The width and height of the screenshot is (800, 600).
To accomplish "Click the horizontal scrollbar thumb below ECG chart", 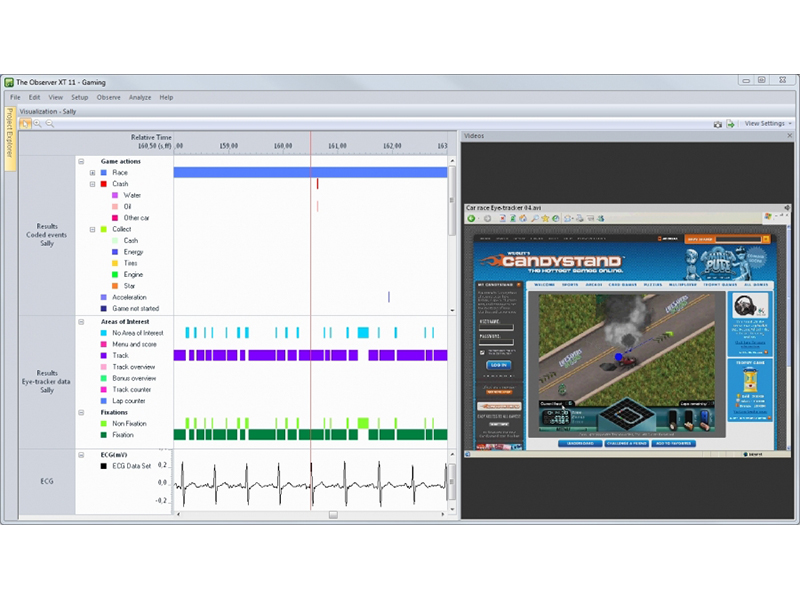I will pos(333,515).
